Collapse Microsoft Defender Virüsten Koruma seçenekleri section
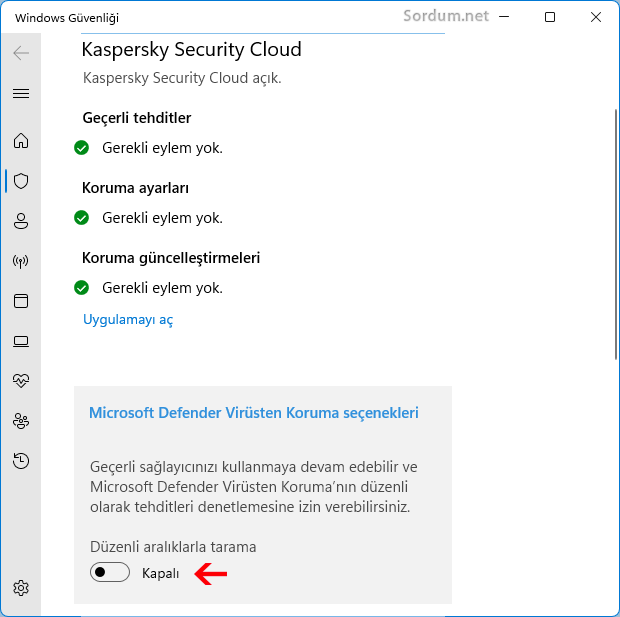The image size is (620, 617). click(x=254, y=412)
